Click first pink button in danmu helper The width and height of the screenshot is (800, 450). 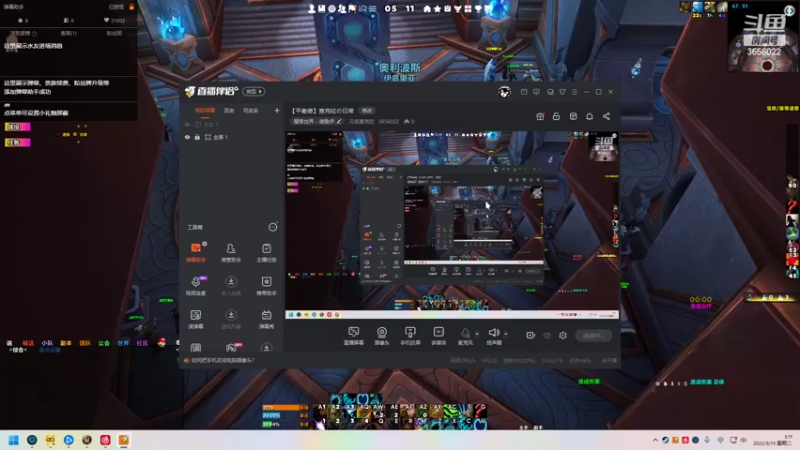click(17, 127)
